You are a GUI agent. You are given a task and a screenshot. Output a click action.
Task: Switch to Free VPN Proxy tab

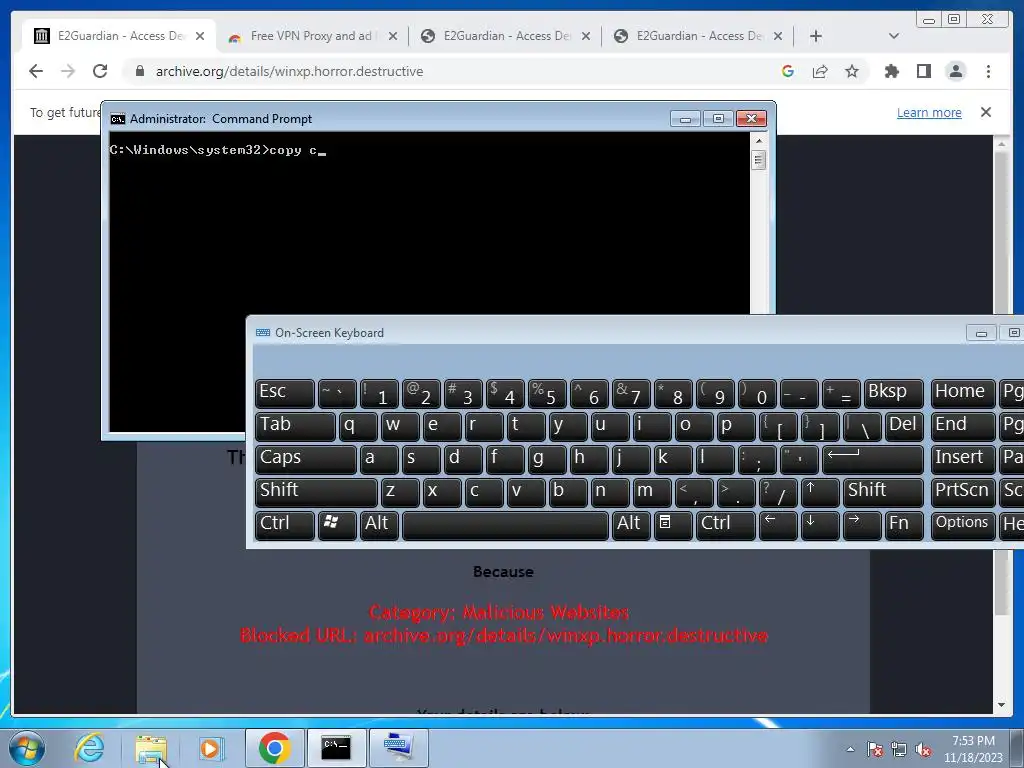coord(311,36)
